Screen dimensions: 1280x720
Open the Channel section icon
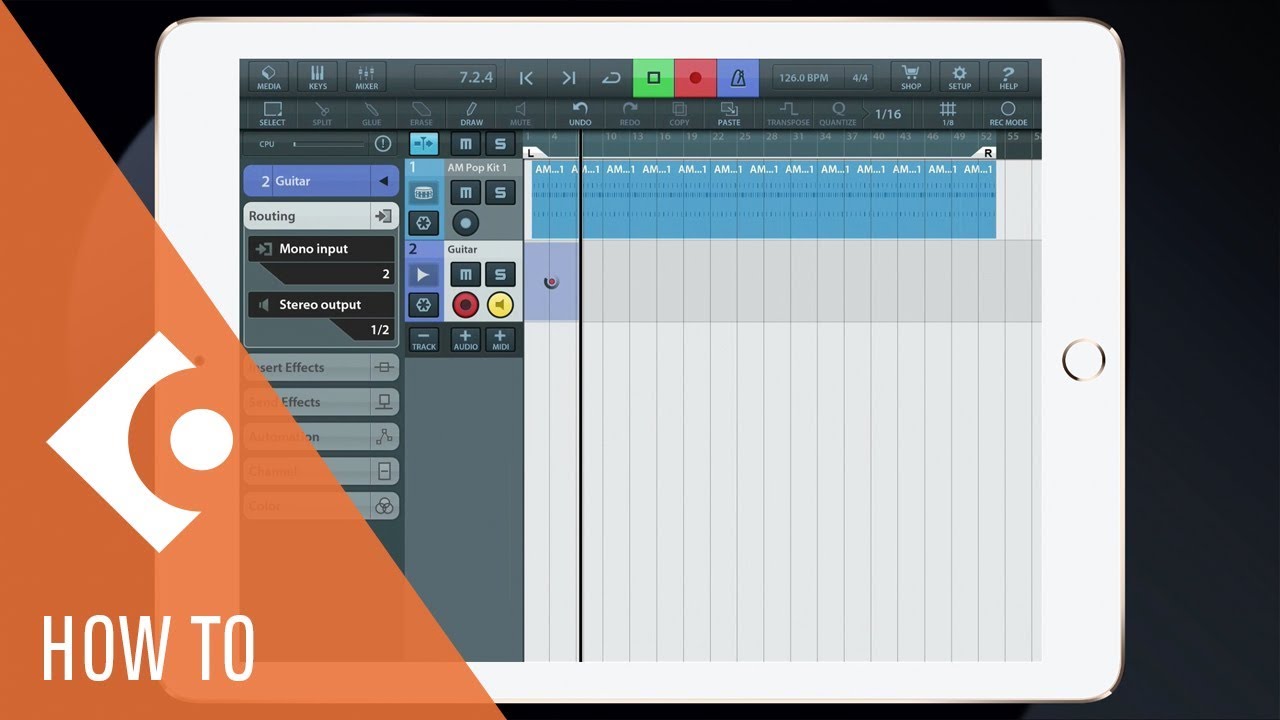383,471
